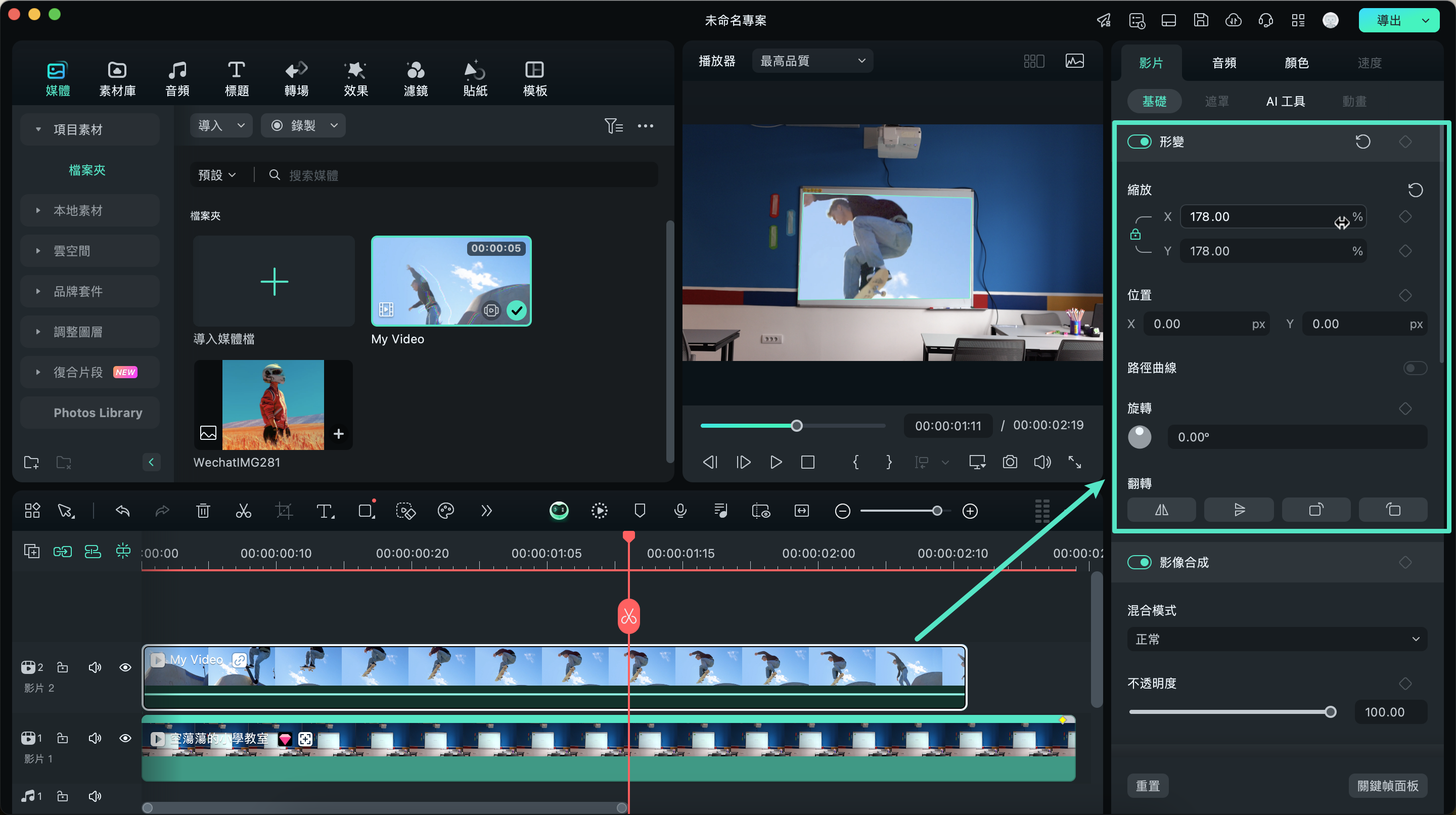Expand the brand kit tree item
The width and height of the screenshot is (1456, 815).
point(38,291)
